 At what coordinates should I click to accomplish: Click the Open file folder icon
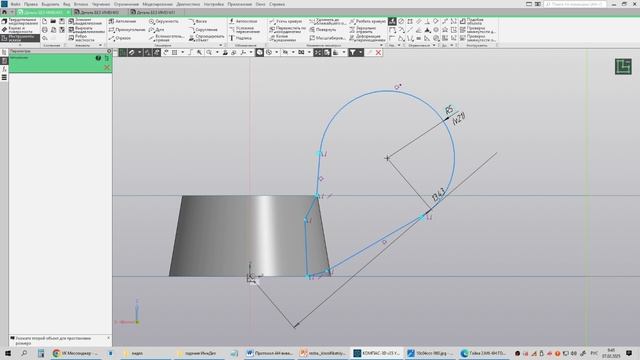(x=53, y=21)
